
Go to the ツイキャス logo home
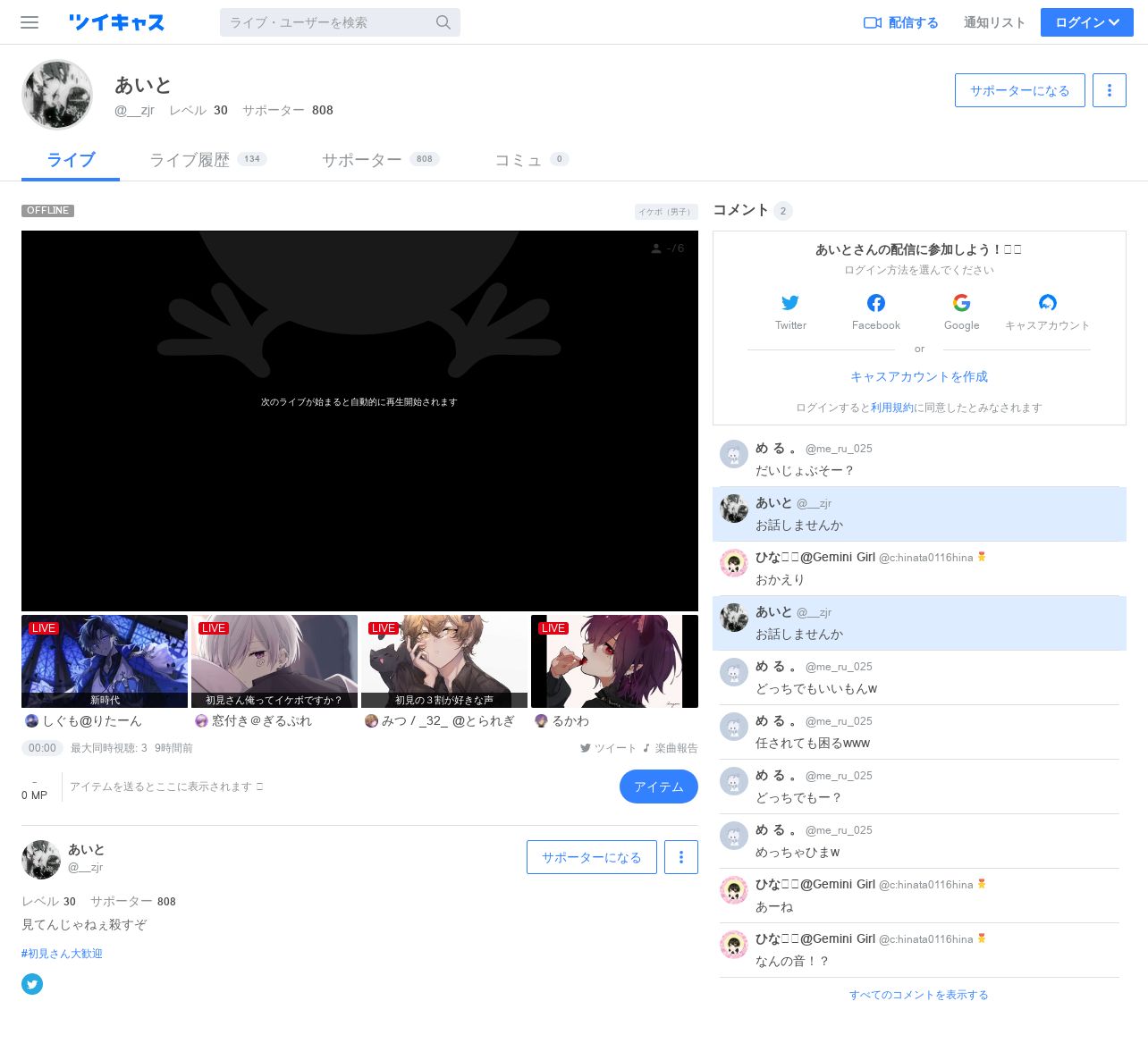(x=117, y=22)
